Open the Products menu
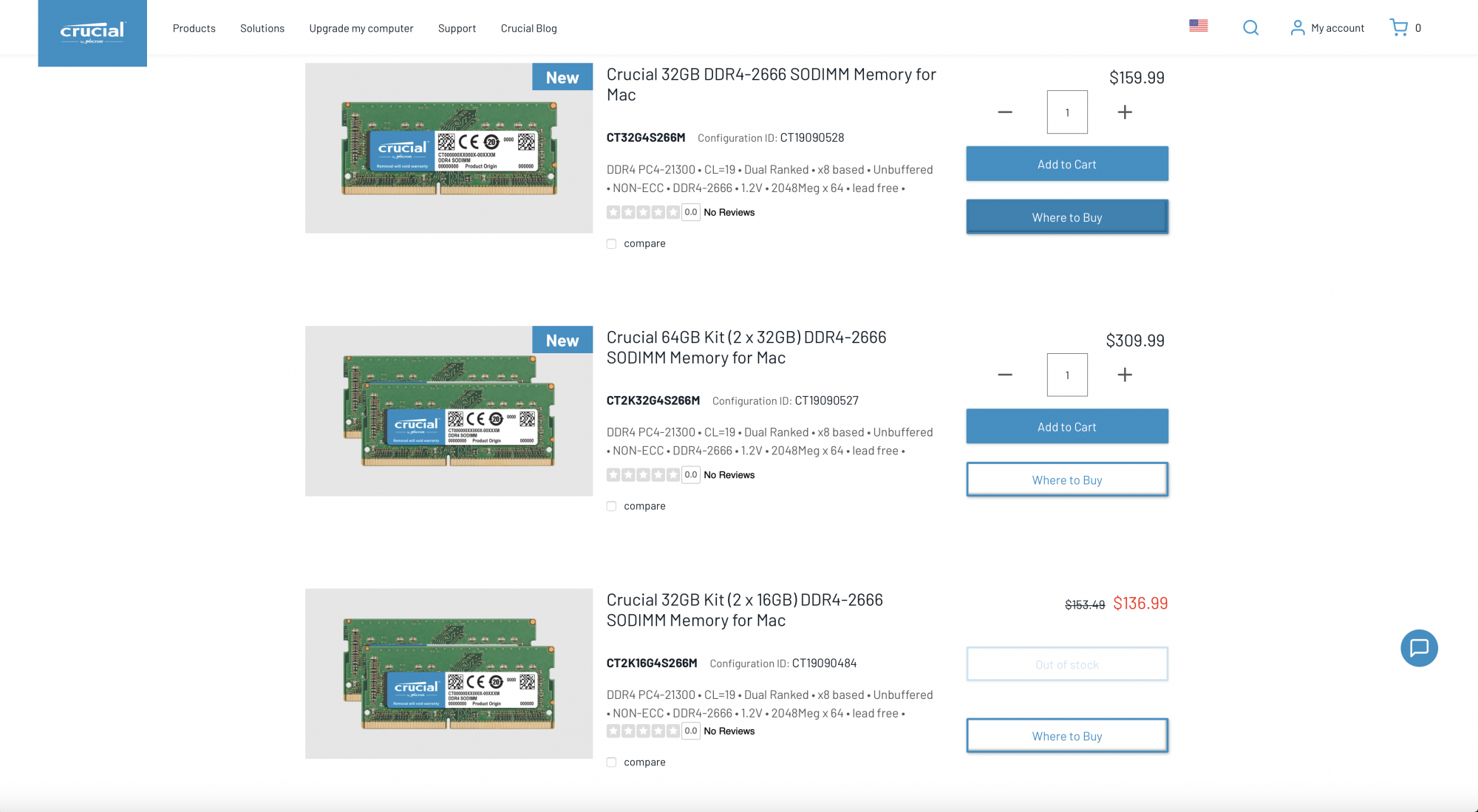This screenshot has width=1478, height=812. [x=194, y=28]
